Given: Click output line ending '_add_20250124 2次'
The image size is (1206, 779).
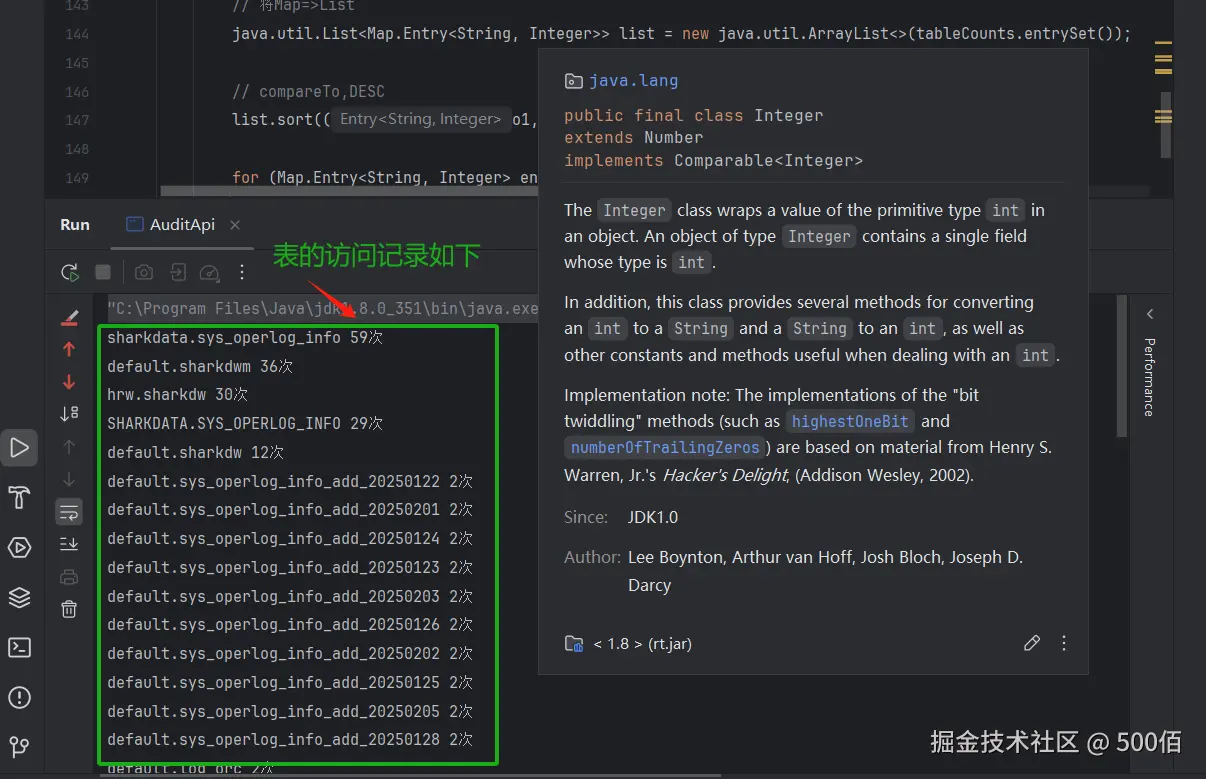Looking at the screenshot, I should click(x=290, y=539).
